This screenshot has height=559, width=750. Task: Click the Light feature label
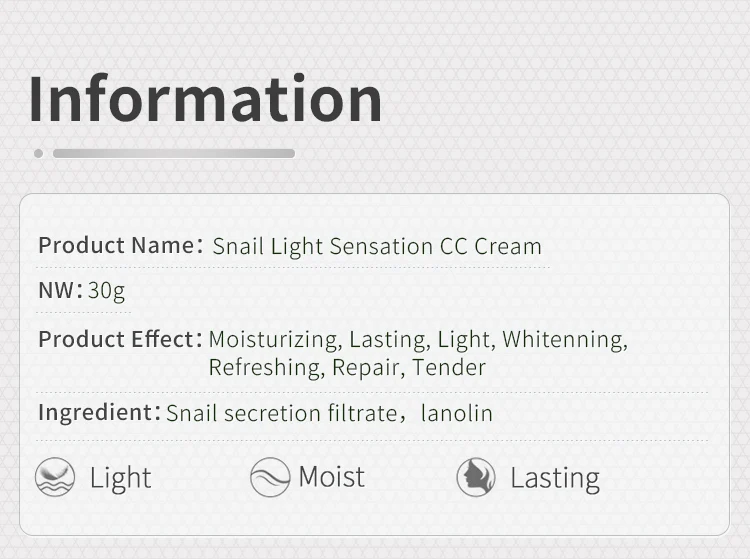[121, 478]
